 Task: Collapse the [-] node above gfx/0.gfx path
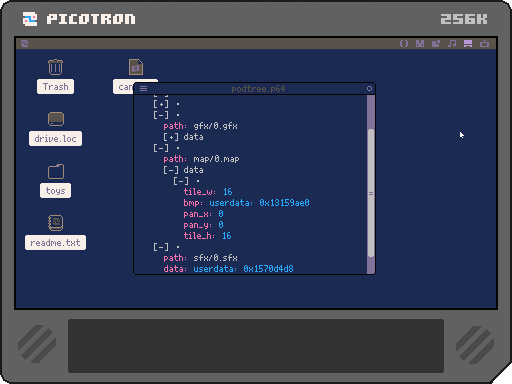coord(161,115)
